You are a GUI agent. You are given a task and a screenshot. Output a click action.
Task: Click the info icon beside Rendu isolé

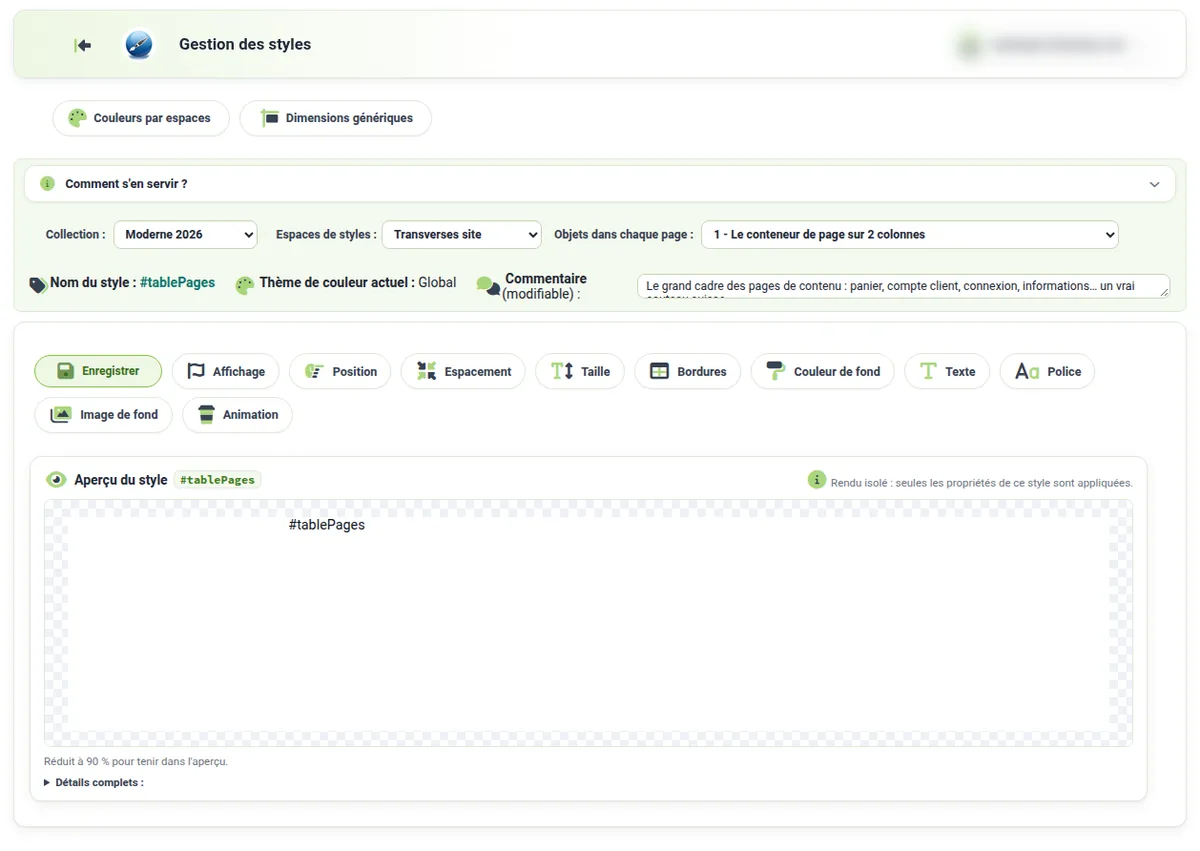pyautogui.click(x=817, y=480)
